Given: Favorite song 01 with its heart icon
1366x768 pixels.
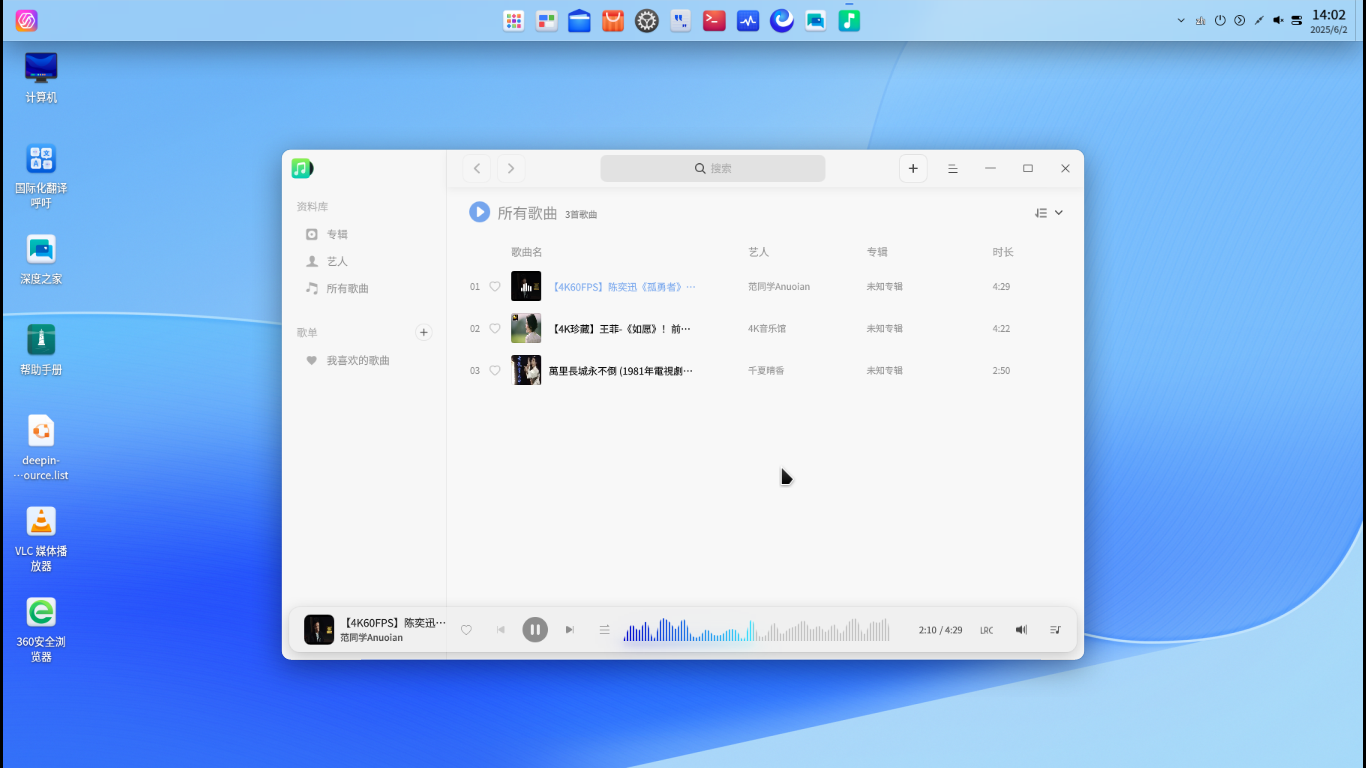Looking at the screenshot, I should tap(494, 287).
